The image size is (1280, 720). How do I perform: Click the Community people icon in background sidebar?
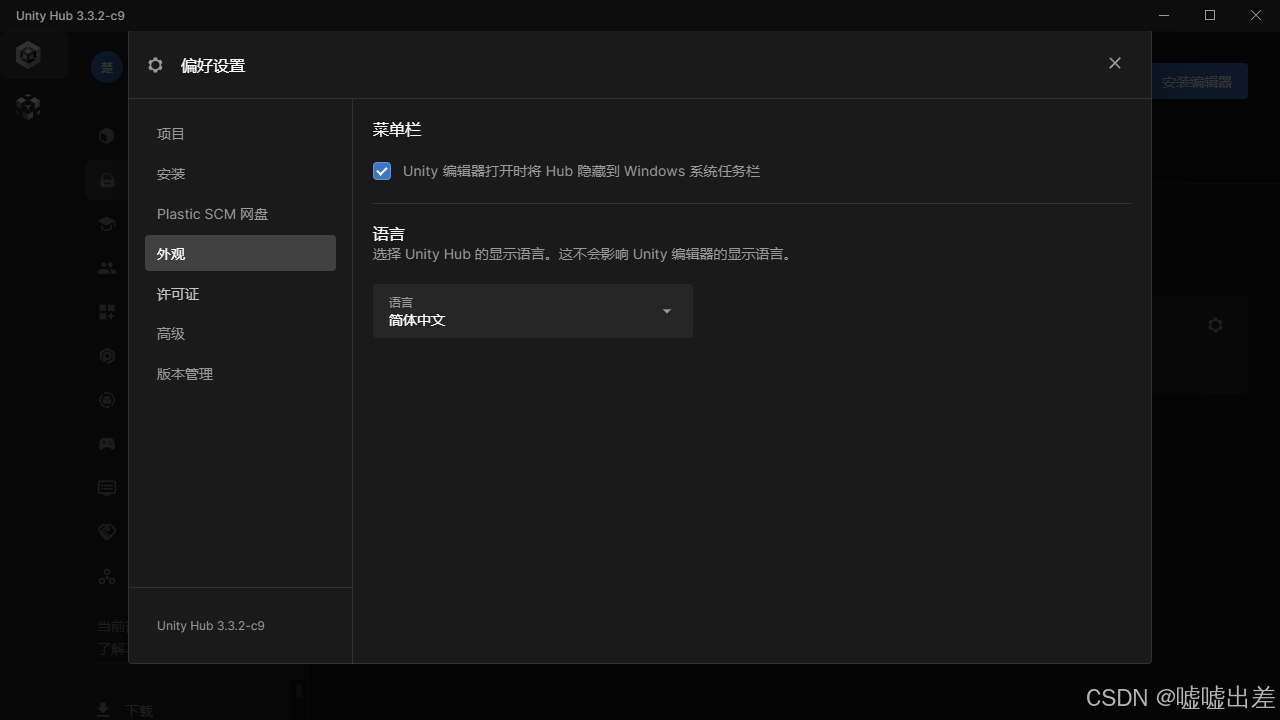(107, 268)
